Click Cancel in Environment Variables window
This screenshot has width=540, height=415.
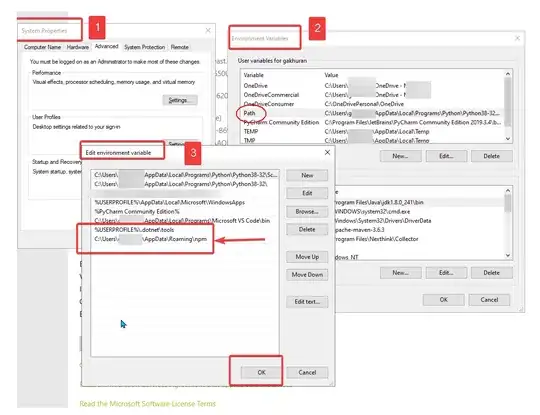point(489,300)
